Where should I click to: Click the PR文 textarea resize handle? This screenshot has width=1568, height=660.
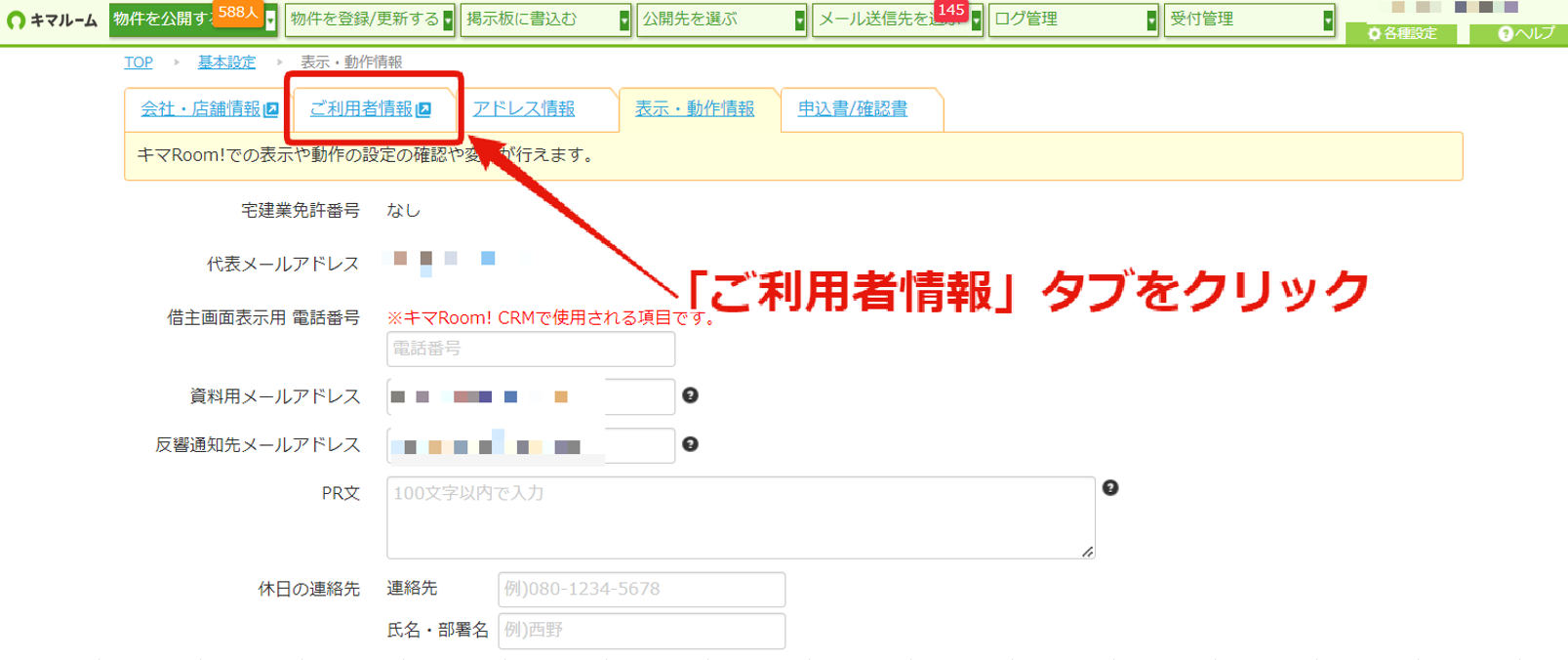[x=1088, y=552]
